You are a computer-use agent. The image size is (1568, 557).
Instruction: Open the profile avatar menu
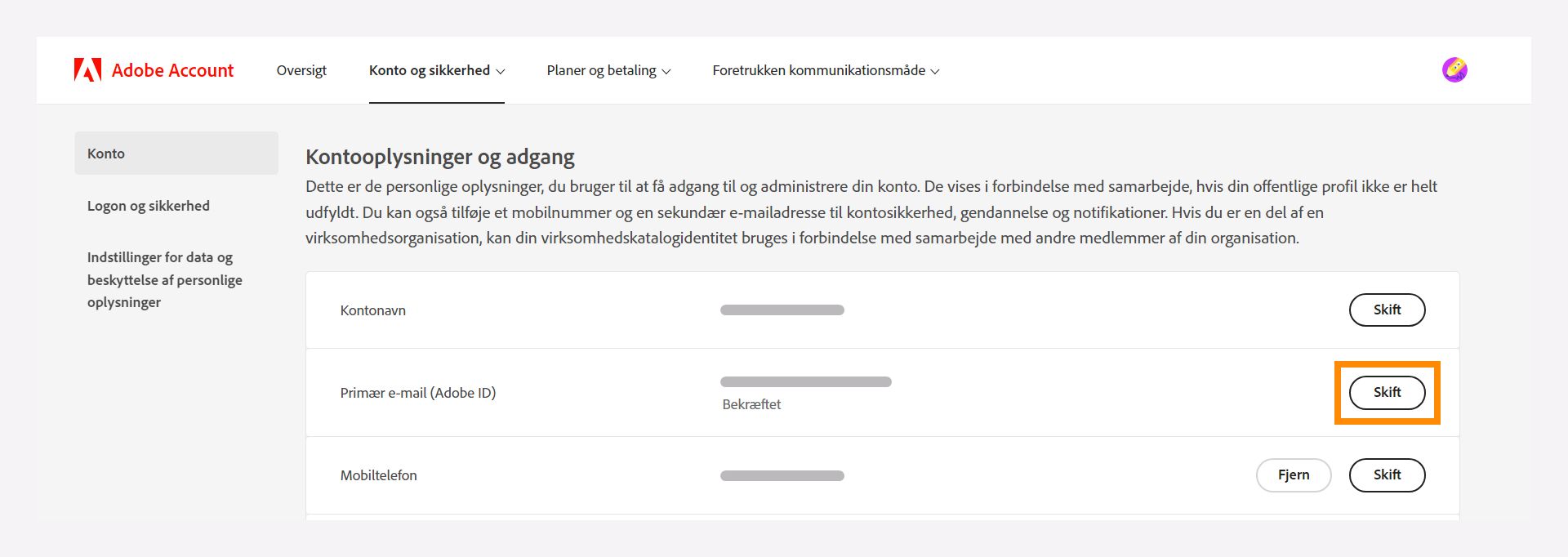point(1456,69)
